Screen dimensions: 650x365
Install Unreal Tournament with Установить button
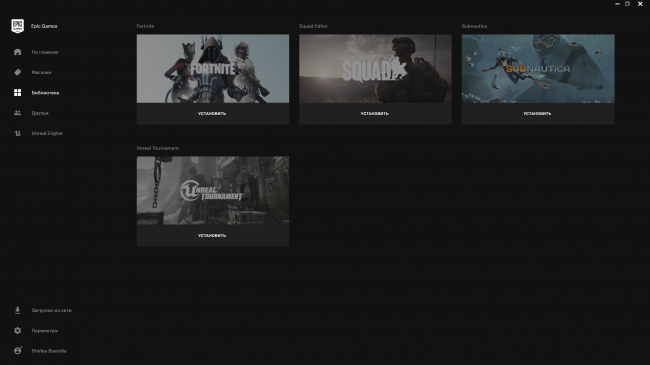(212, 236)
